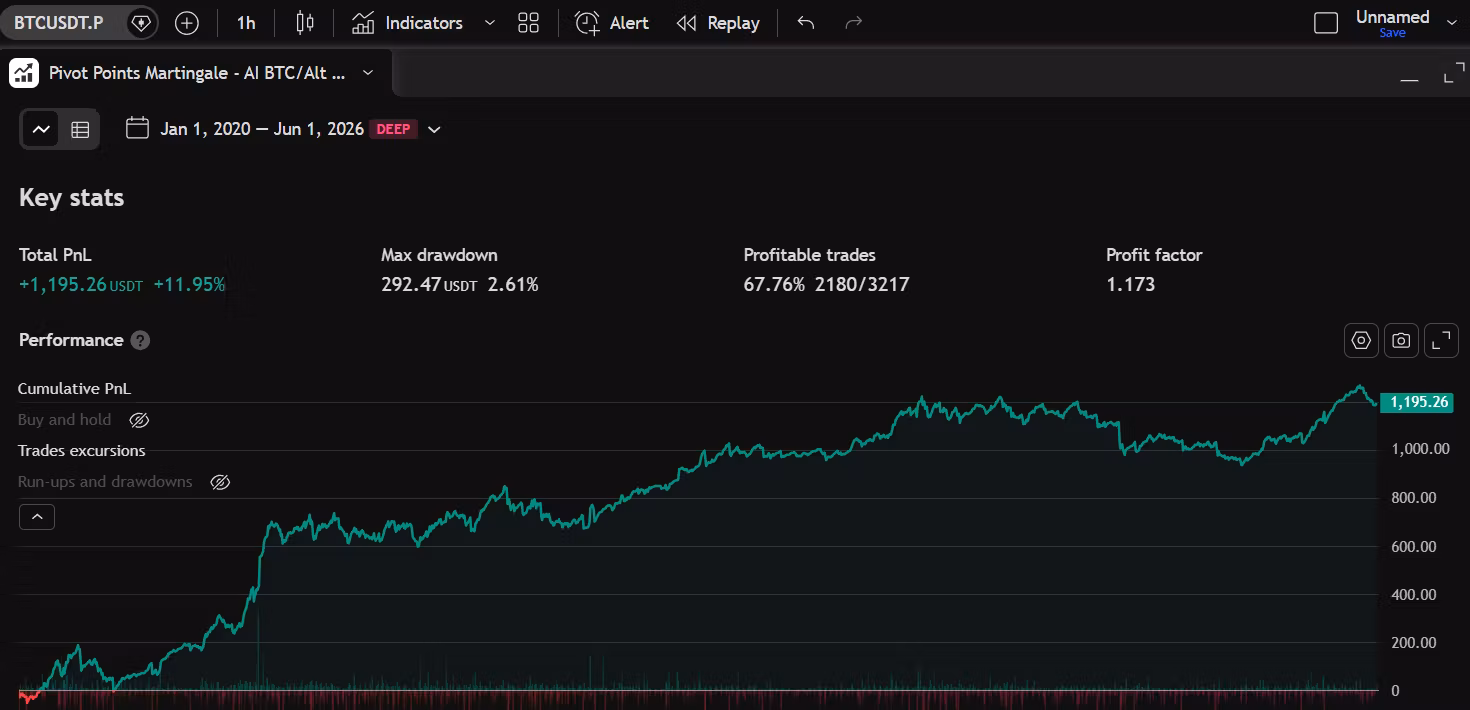Toggle the Buy and hold label
Viewport: 1470px width, 710px height.
tap(64, 420)
